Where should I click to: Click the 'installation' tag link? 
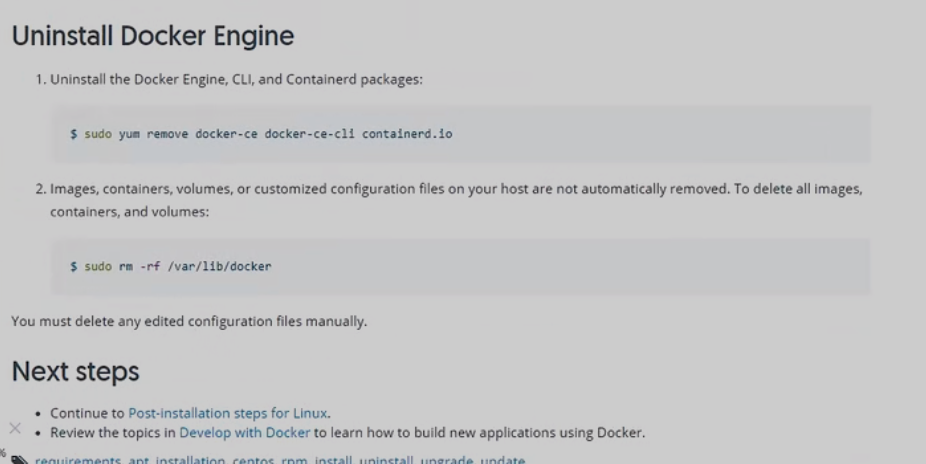point(190,459)
